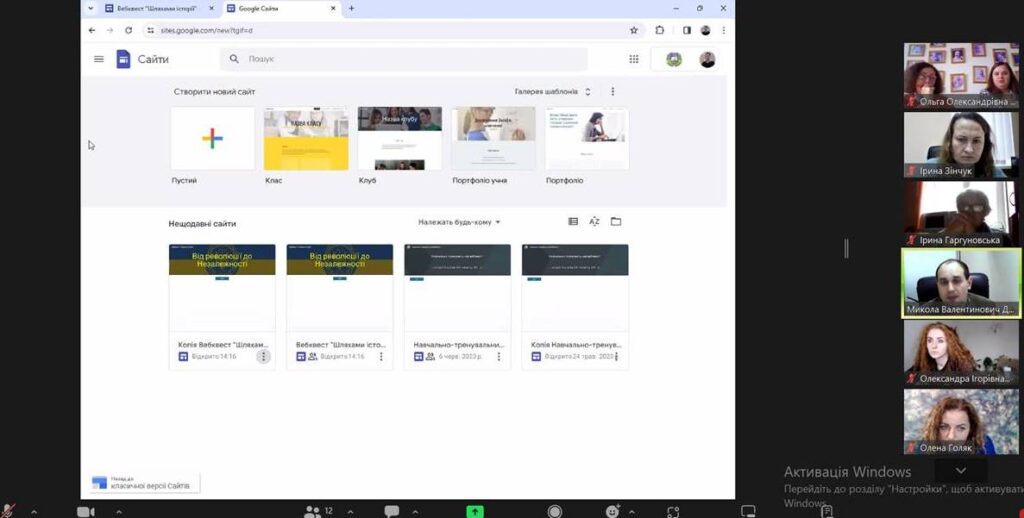Screen dimensions: 1024x518
Task: Switch to list view of recent sites
Action: click(573, 222)
